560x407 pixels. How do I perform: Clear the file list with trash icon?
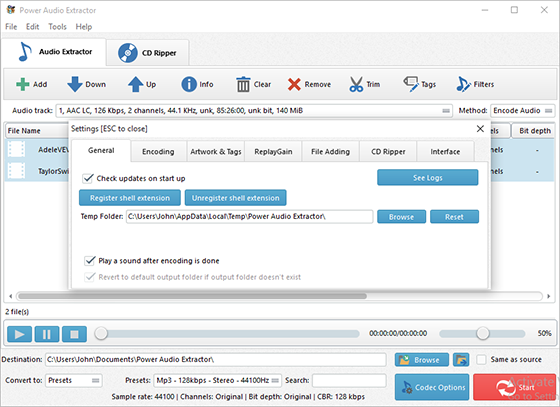point(243,85)
